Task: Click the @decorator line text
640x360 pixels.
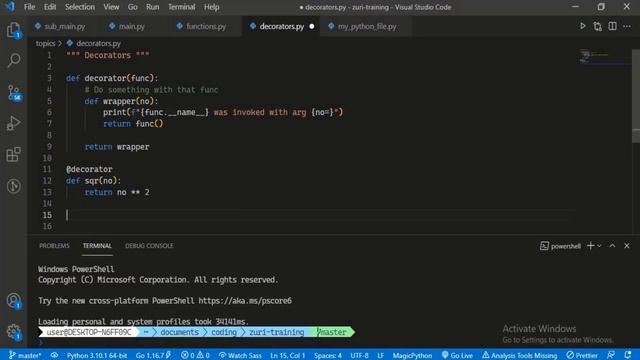Action: click(x=89, y=169)
